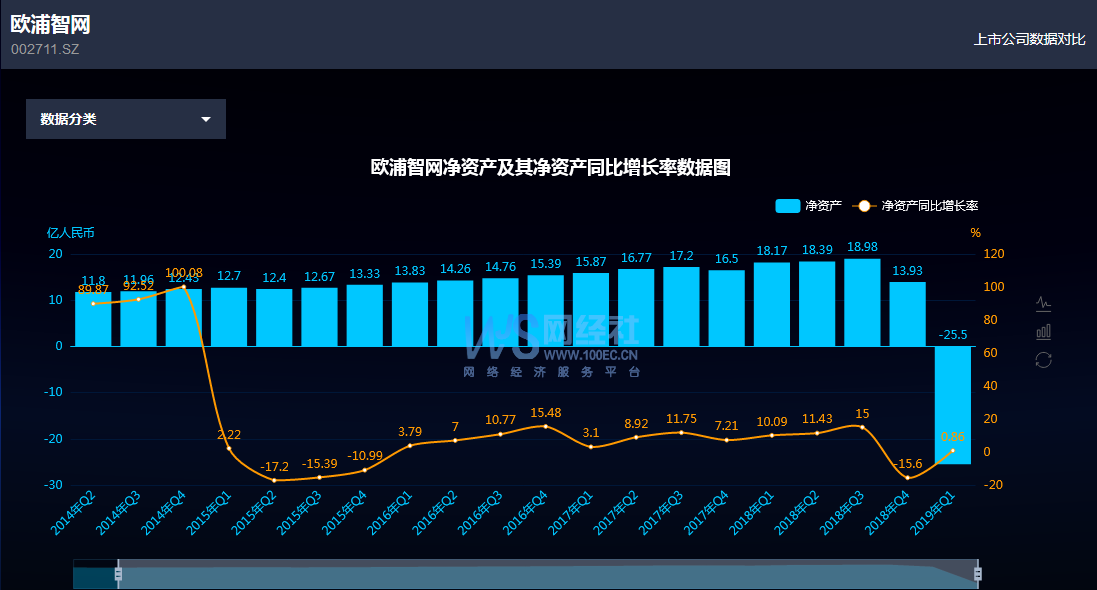This screenshot has height=590, width=1097.
Task: Select the 净资产 bar valued 18.17
Action: 772,304
